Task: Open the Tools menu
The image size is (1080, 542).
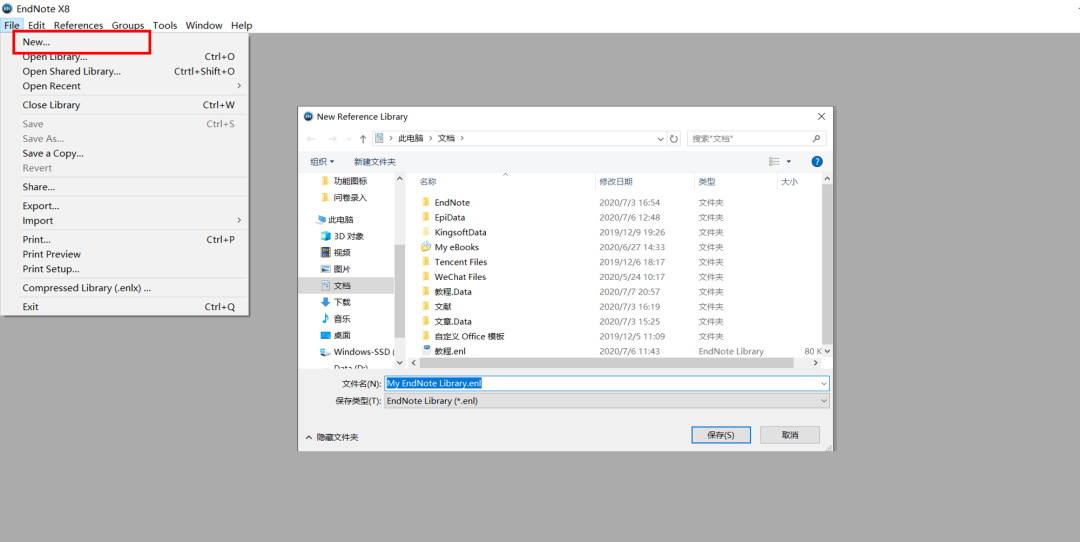Action: tap(165, 25)
